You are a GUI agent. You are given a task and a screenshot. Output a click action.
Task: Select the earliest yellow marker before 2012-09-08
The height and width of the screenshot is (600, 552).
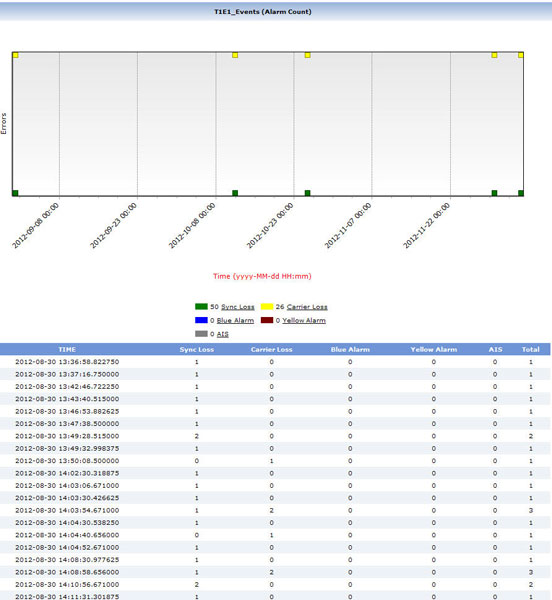coord(15,55)
